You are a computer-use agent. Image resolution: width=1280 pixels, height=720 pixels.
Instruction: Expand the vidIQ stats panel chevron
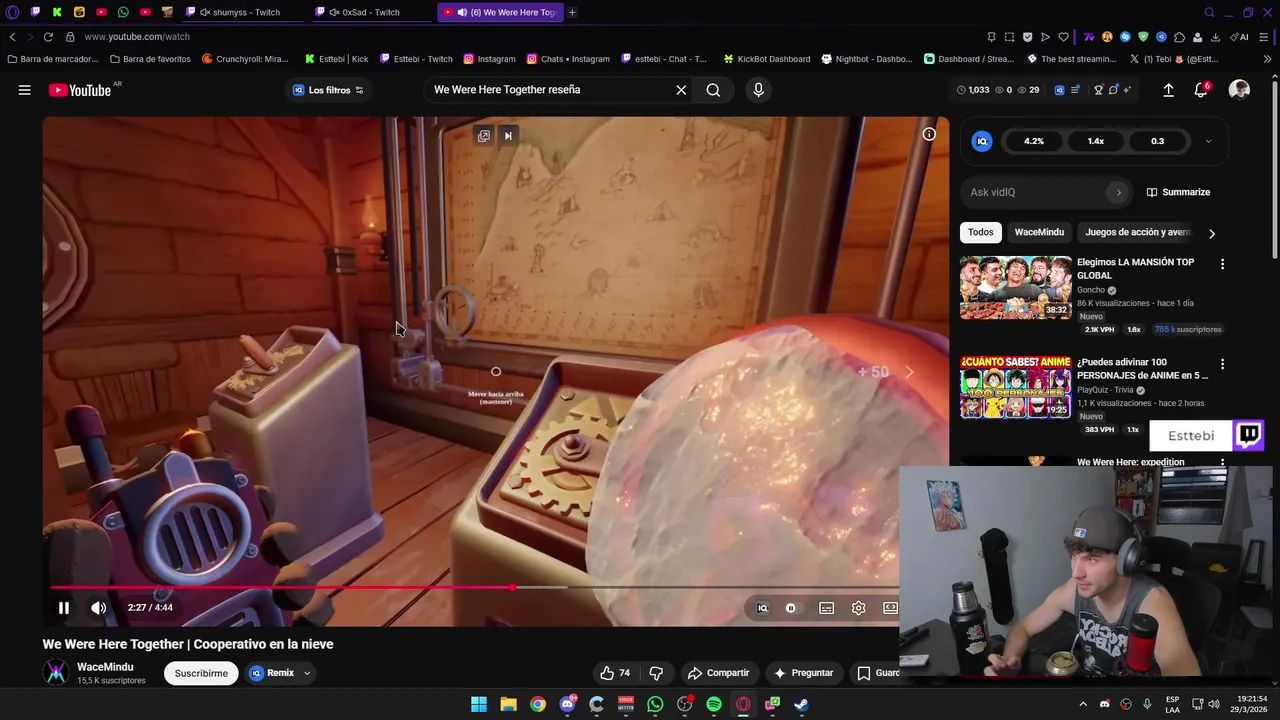[1208, 141]
